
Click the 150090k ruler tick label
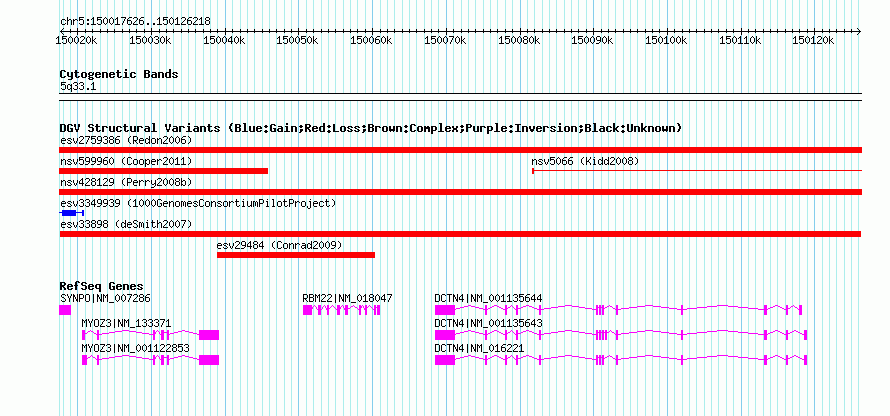(x=593, y=40)
